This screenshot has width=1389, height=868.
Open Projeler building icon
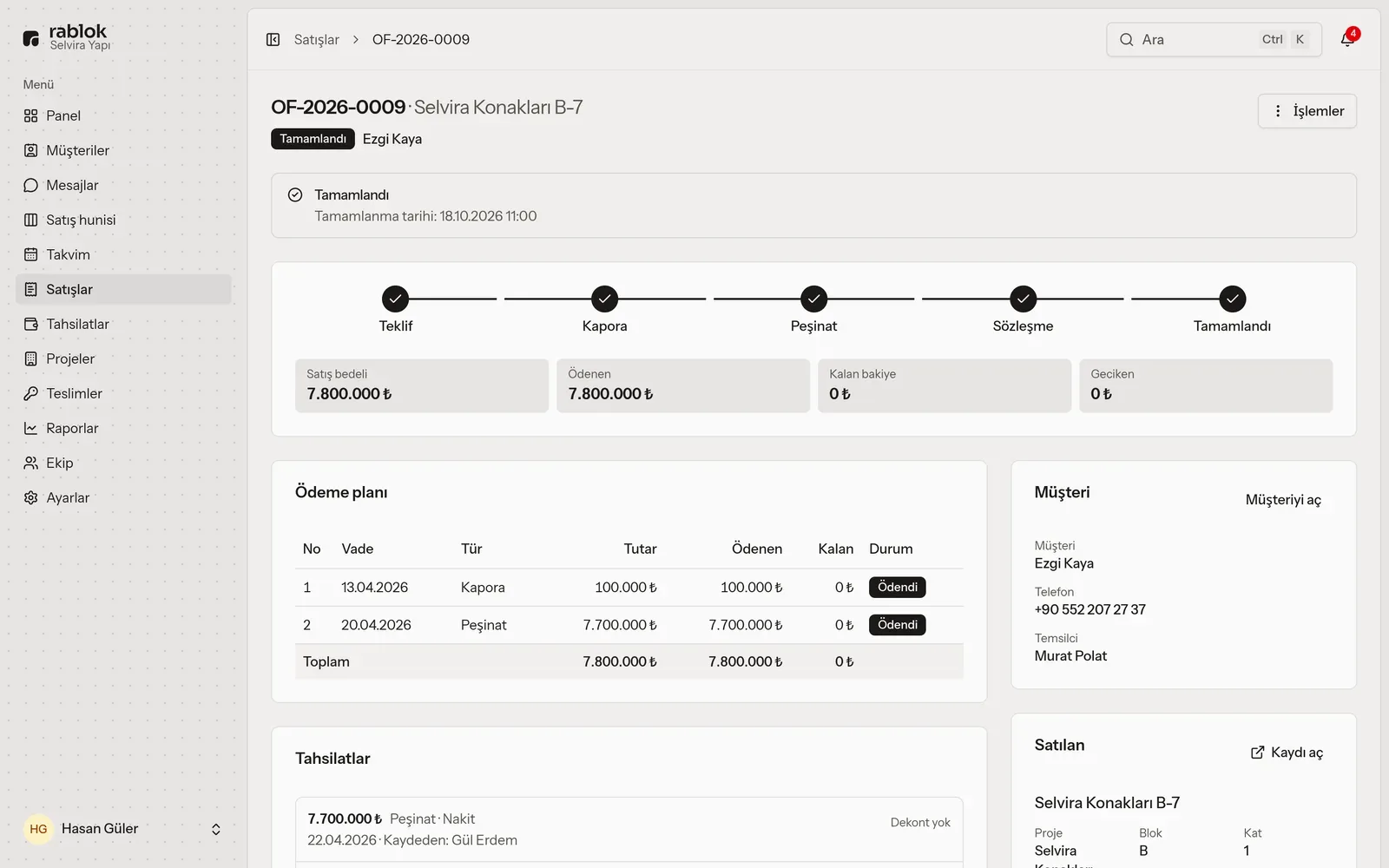[x=31, y=358]
